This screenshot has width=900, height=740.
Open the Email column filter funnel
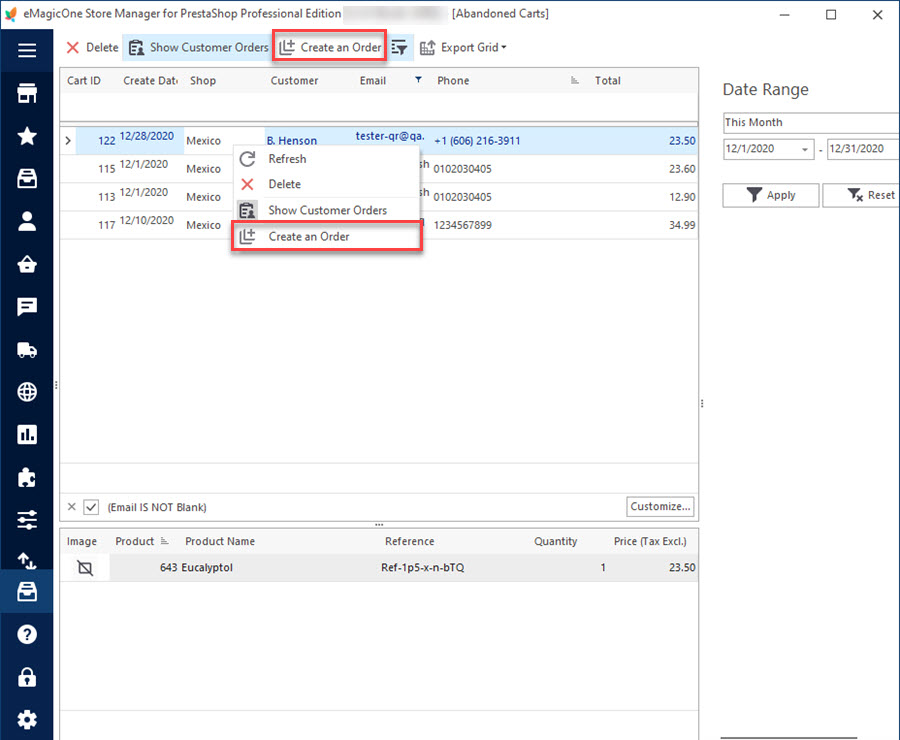[418, 80]
